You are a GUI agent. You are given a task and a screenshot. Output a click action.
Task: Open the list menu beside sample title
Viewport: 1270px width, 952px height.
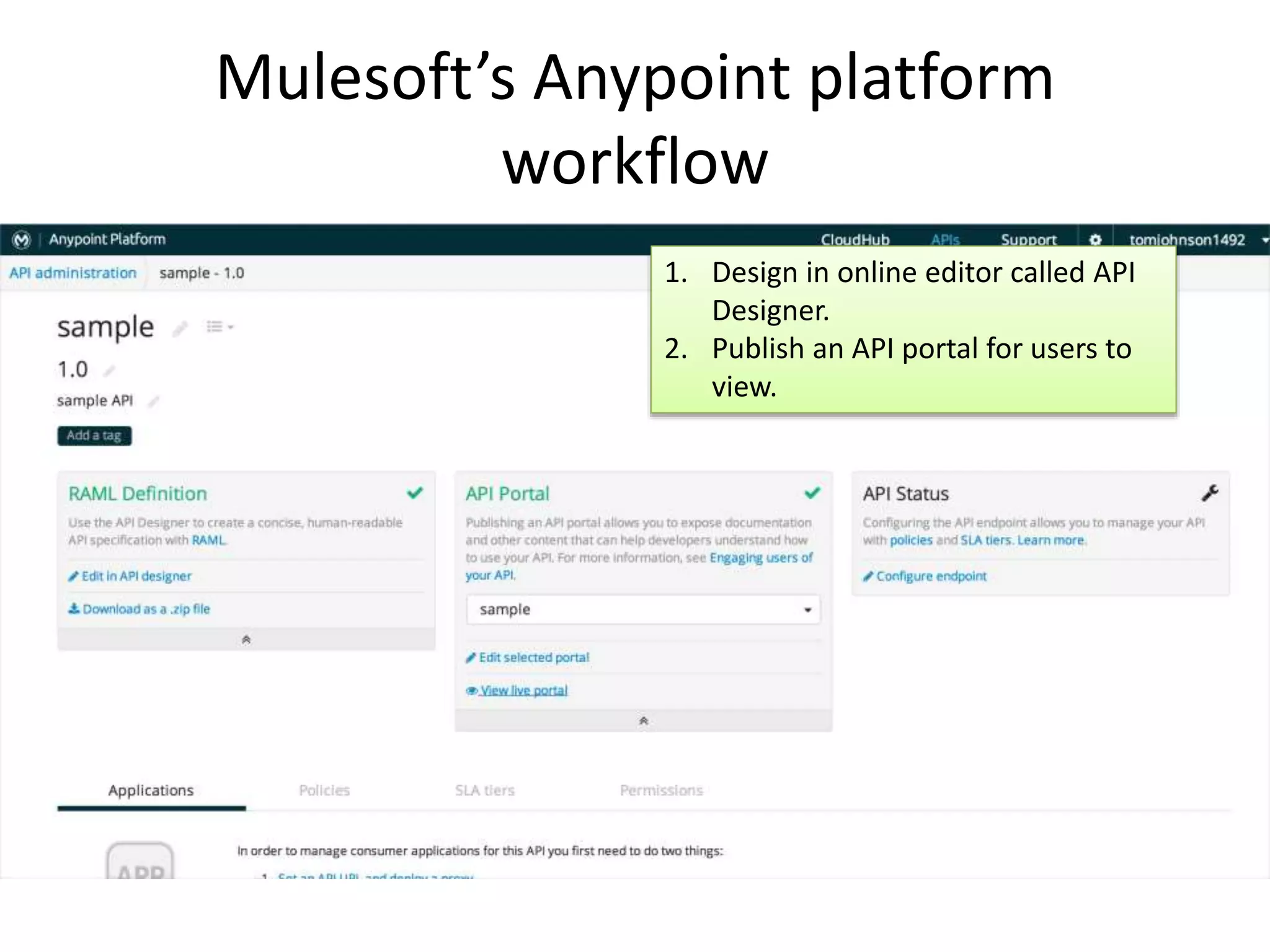click(x=220, y=327)
